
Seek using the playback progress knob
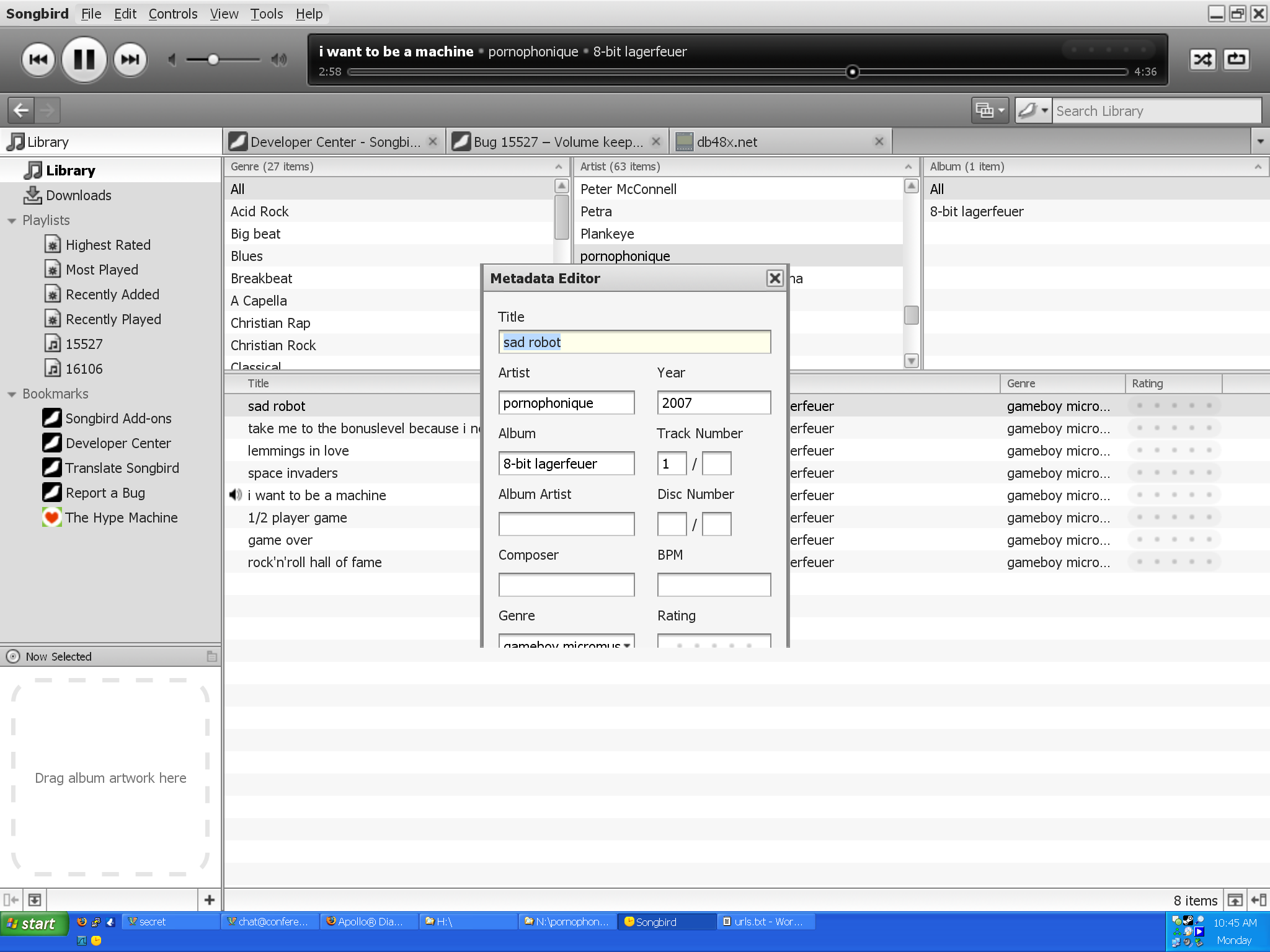[853, 72]
